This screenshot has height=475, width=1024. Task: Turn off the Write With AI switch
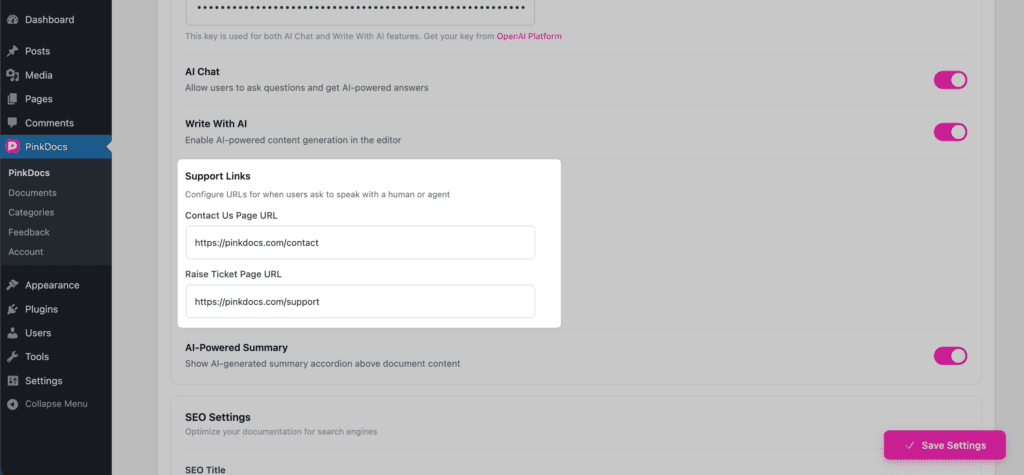coord(950,131)
